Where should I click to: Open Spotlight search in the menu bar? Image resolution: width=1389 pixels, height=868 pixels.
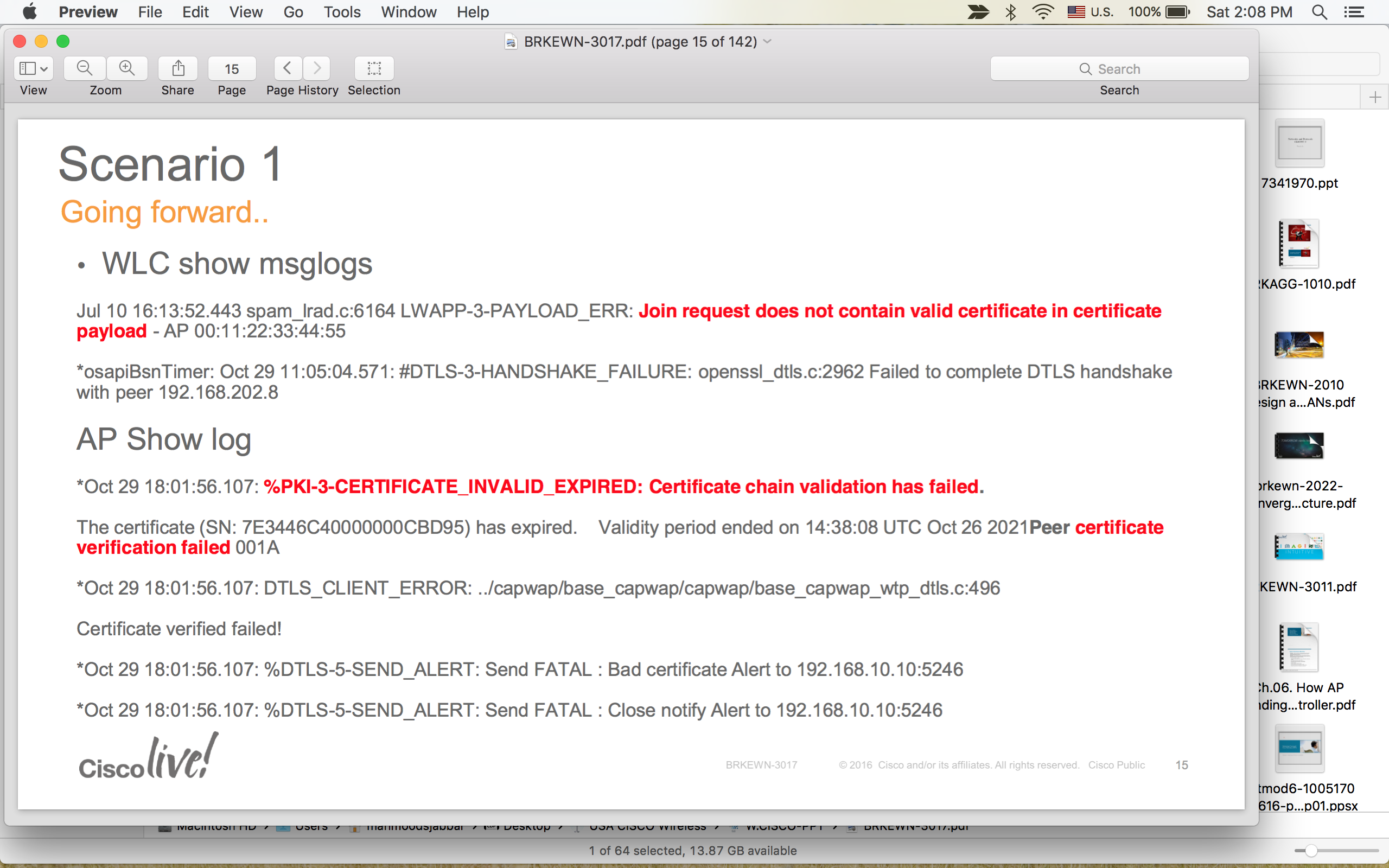1319,12
